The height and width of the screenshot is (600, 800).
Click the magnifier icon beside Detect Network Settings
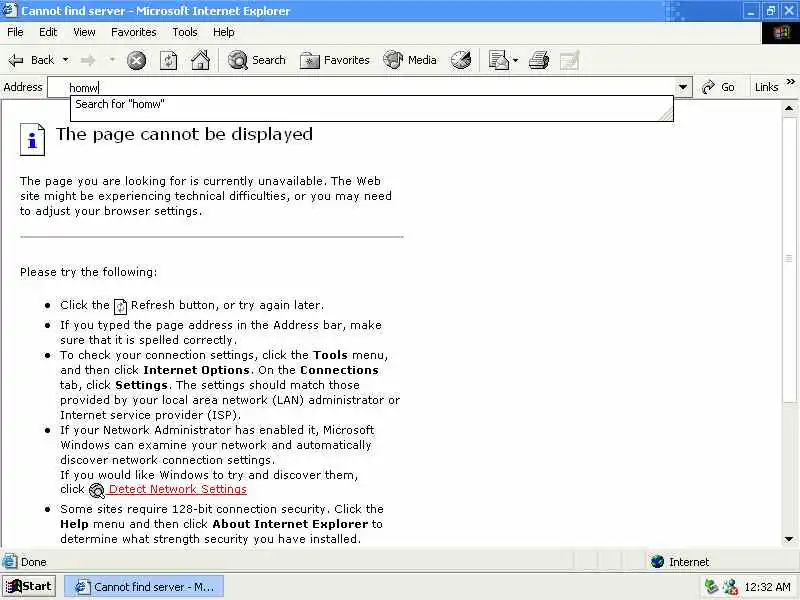coord(96,490)
